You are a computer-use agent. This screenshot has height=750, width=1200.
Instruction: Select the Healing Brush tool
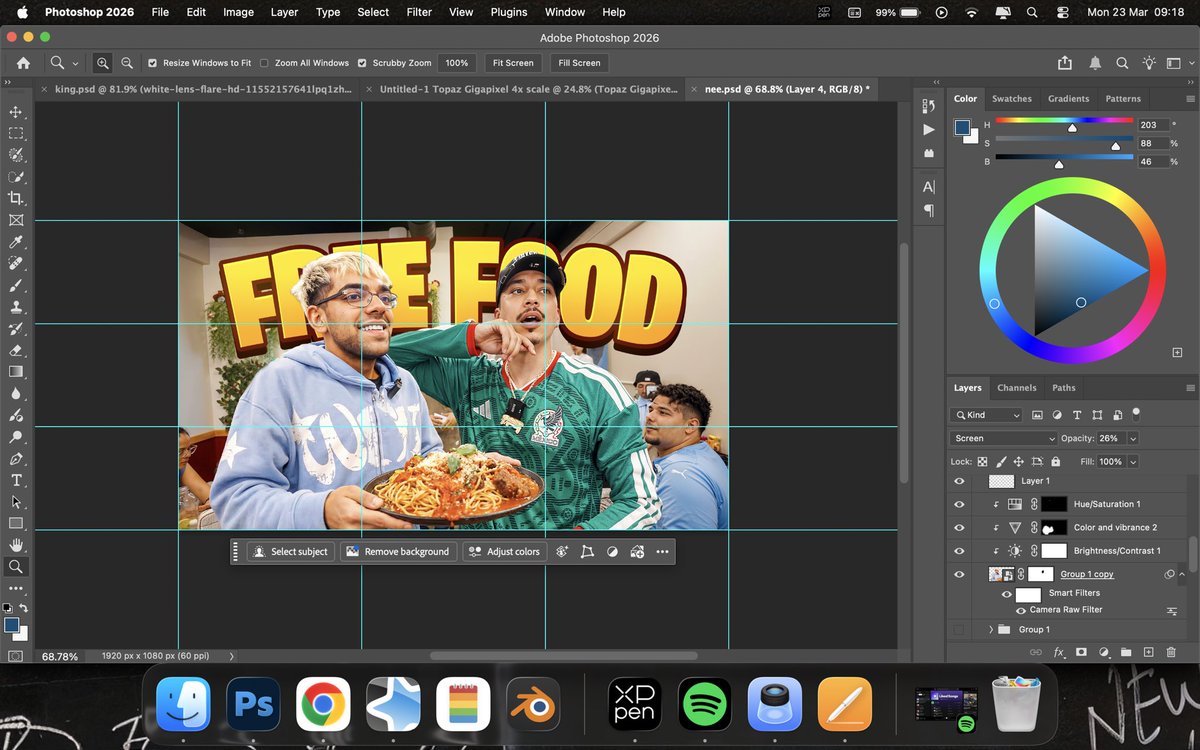[x=16, y=264]
